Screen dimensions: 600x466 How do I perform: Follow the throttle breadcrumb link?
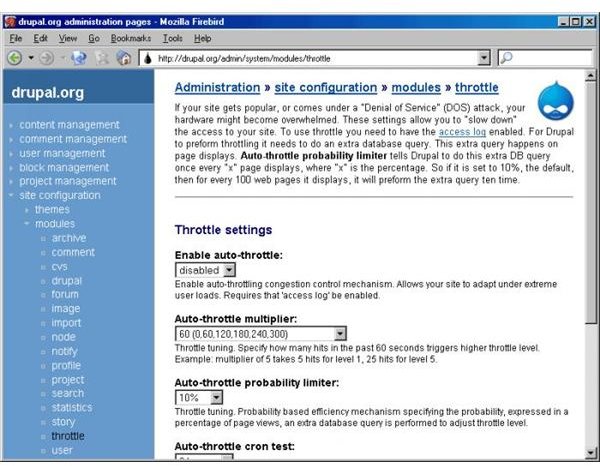point(476,88)
